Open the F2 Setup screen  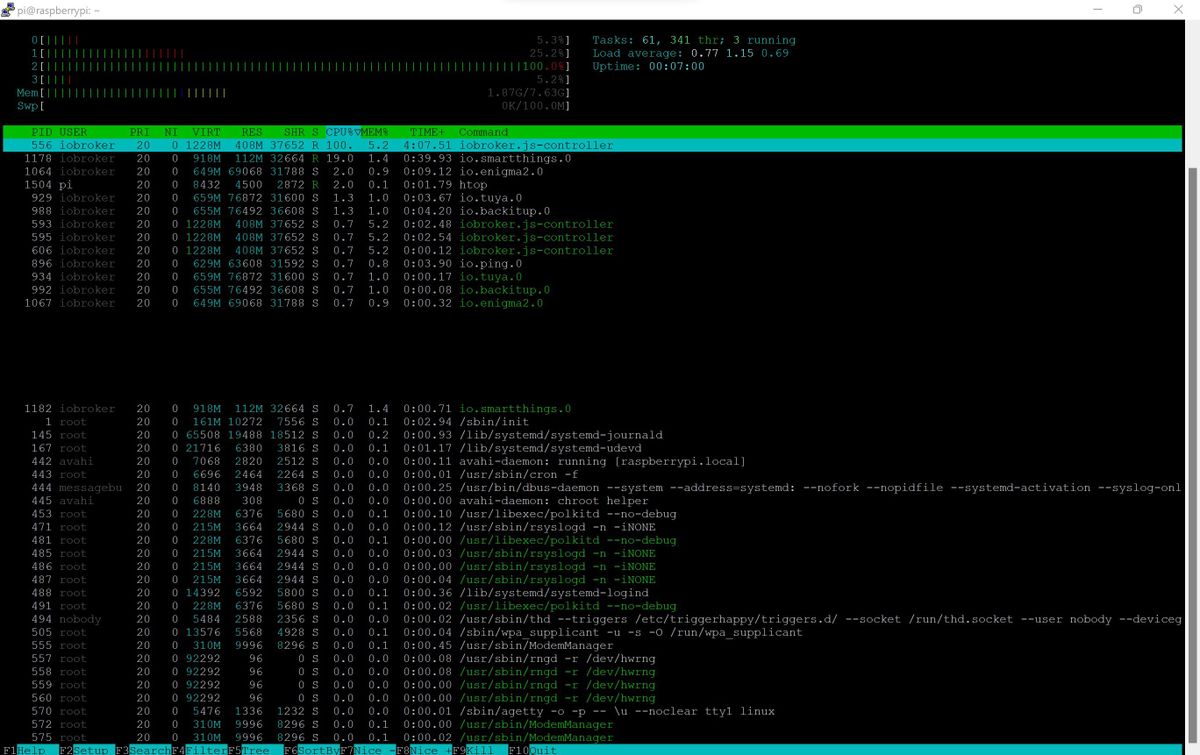click(x=86, y=749)
